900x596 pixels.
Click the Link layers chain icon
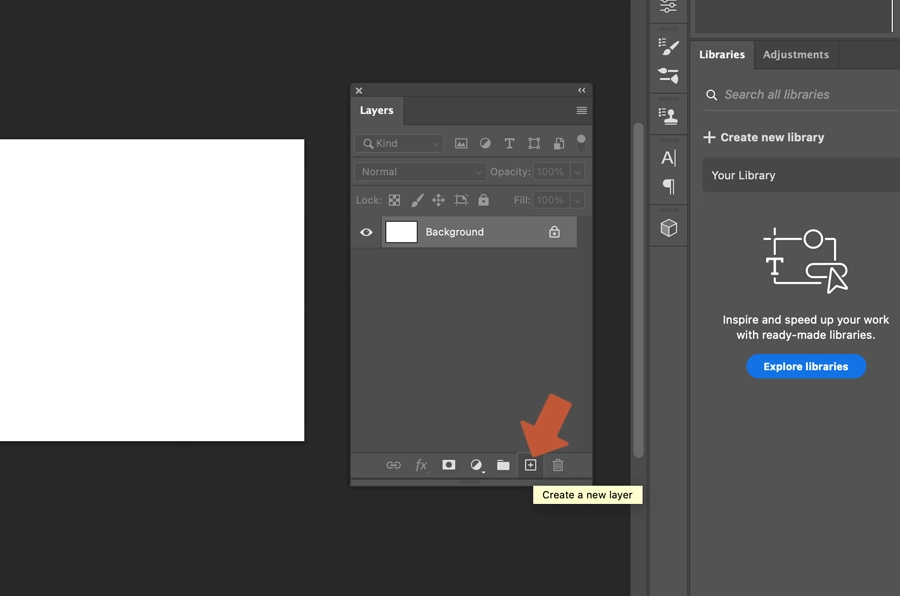coord(393,465)
